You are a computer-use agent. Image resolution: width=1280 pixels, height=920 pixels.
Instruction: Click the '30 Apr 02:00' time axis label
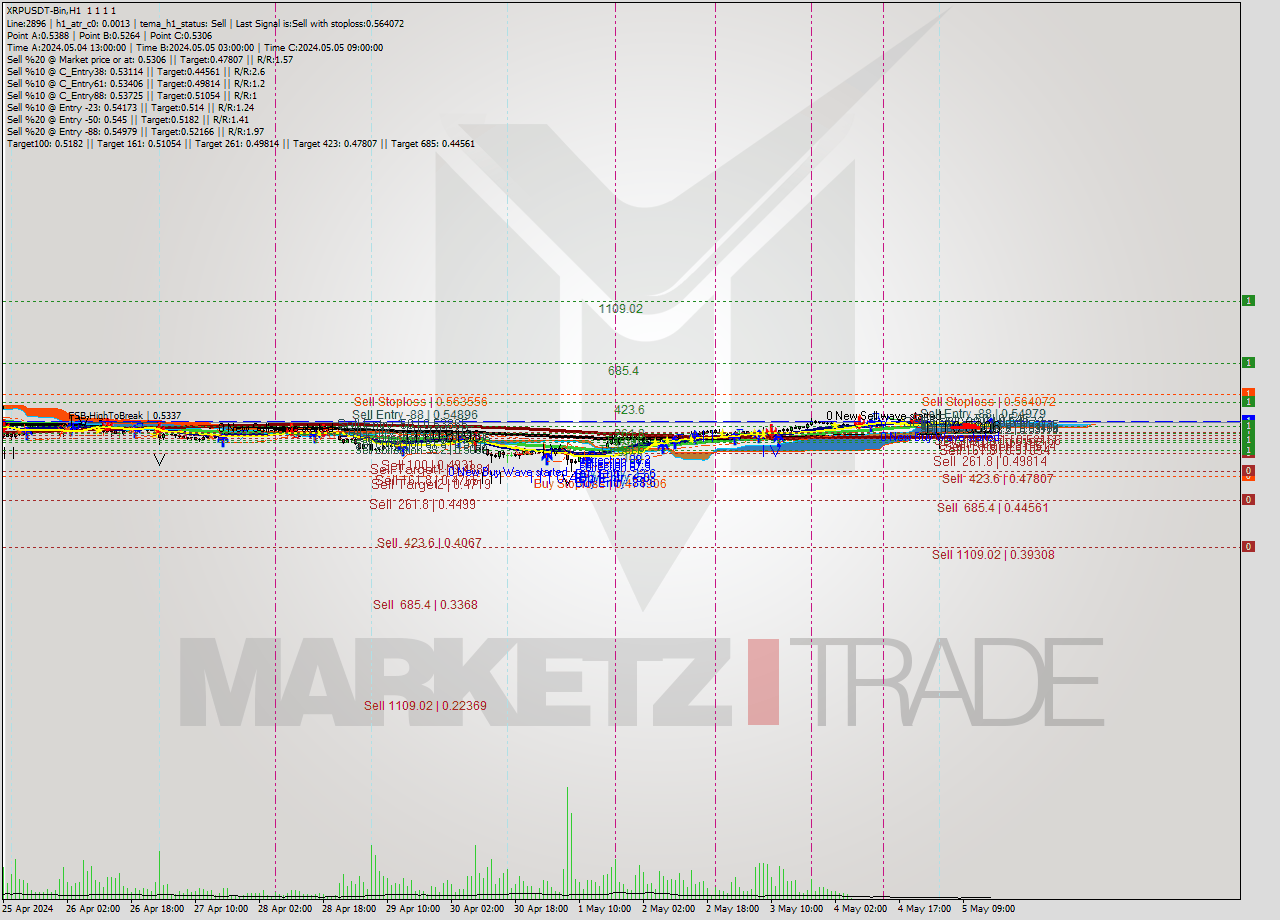point(477,909)
